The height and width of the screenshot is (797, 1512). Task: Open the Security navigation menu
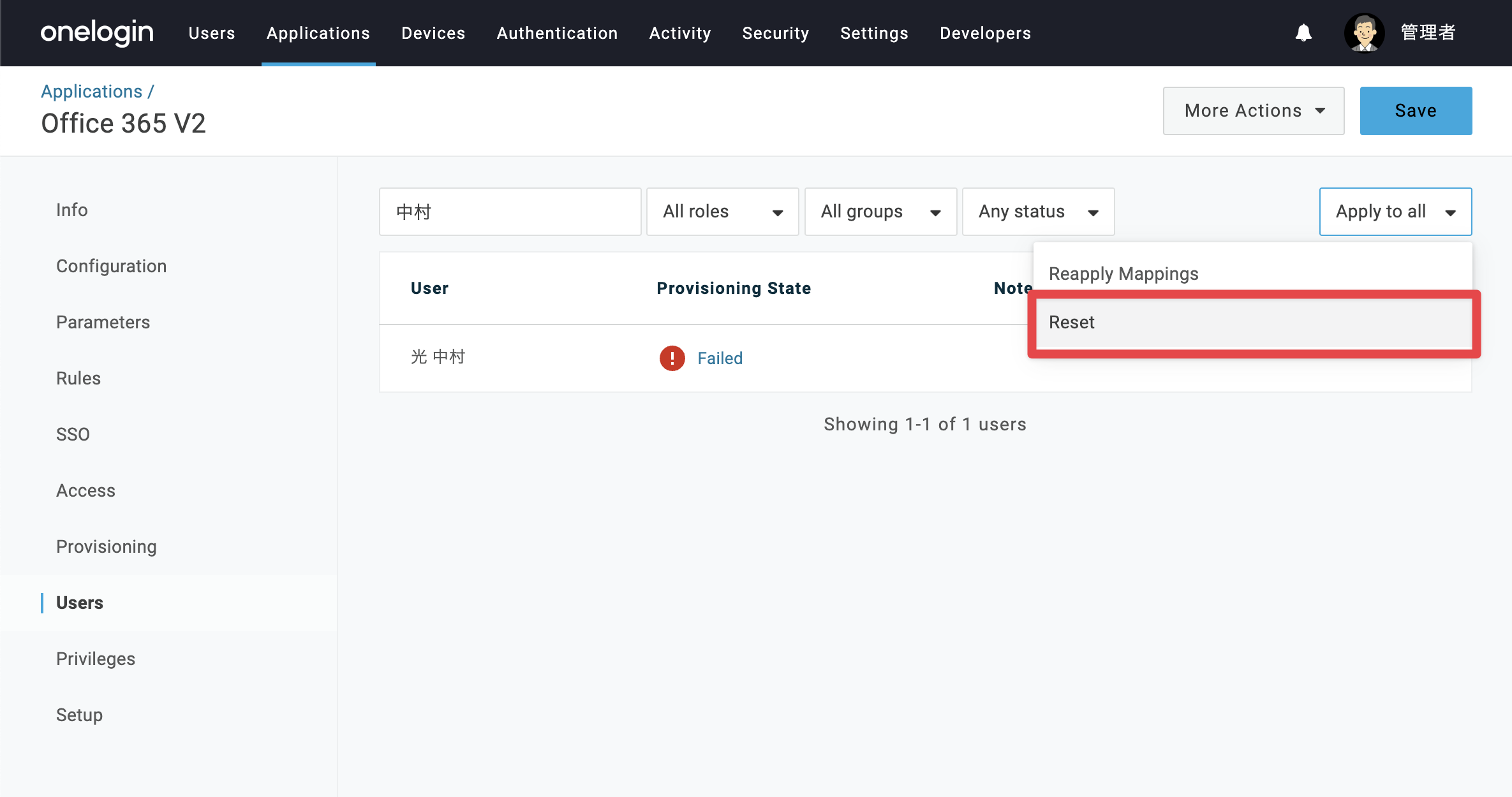[x=776, y=33]
